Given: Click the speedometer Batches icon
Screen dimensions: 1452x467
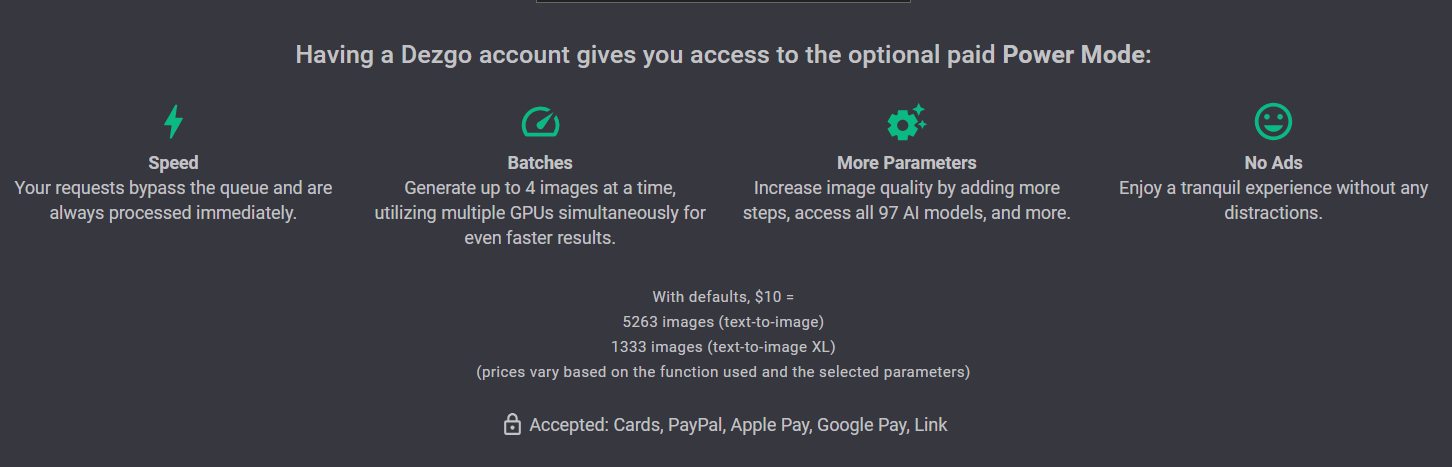Looking at the screenshot, I should [540, 122].
